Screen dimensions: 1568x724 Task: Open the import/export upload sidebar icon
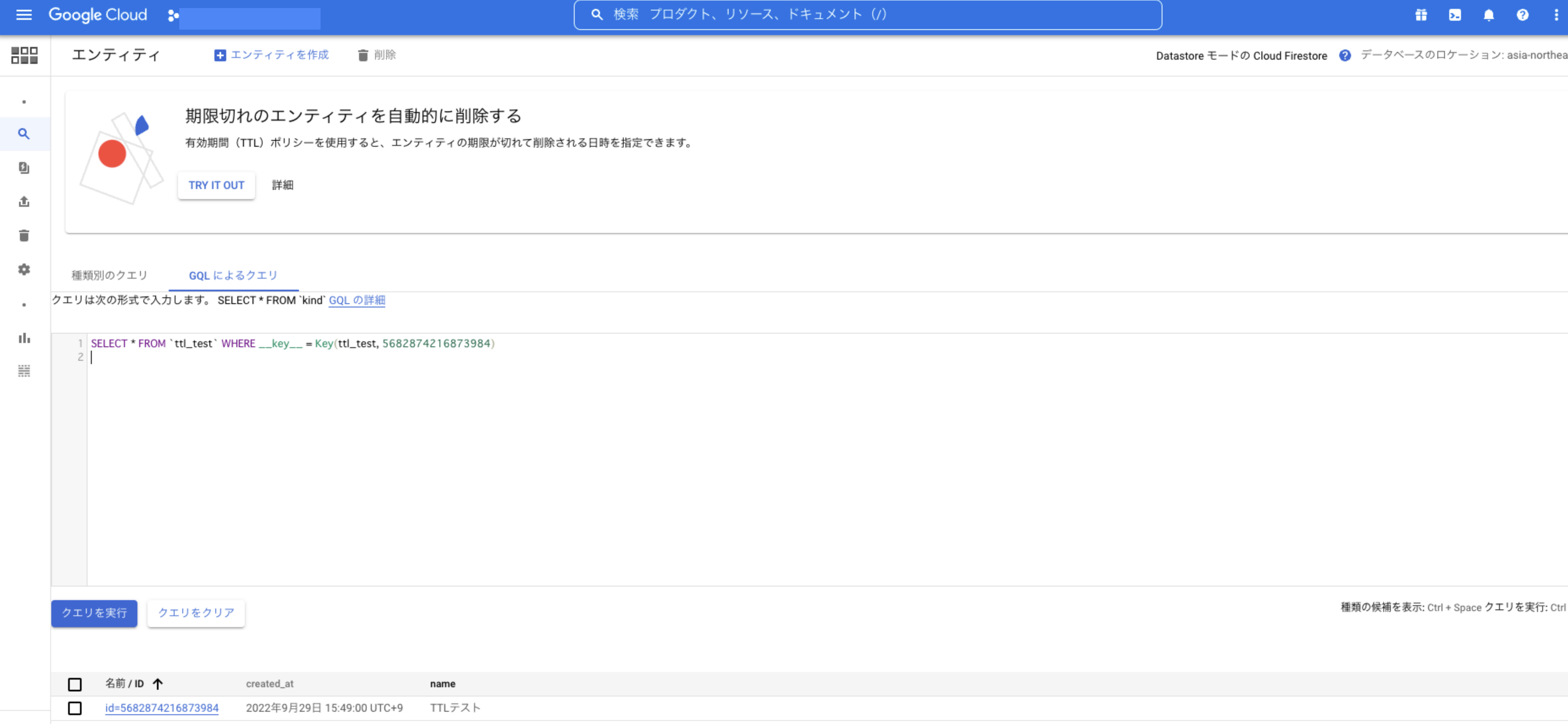tap(24, 202)
